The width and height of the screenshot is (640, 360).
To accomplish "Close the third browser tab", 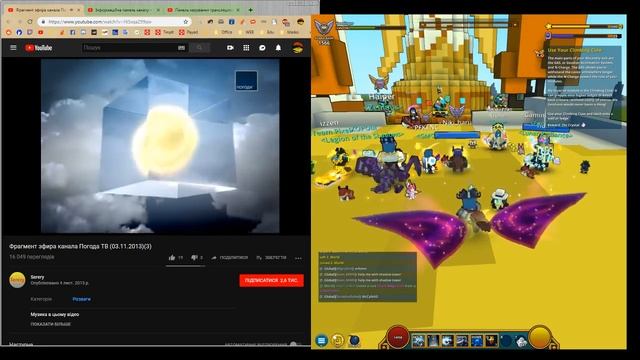I will [x=239, y=10].
